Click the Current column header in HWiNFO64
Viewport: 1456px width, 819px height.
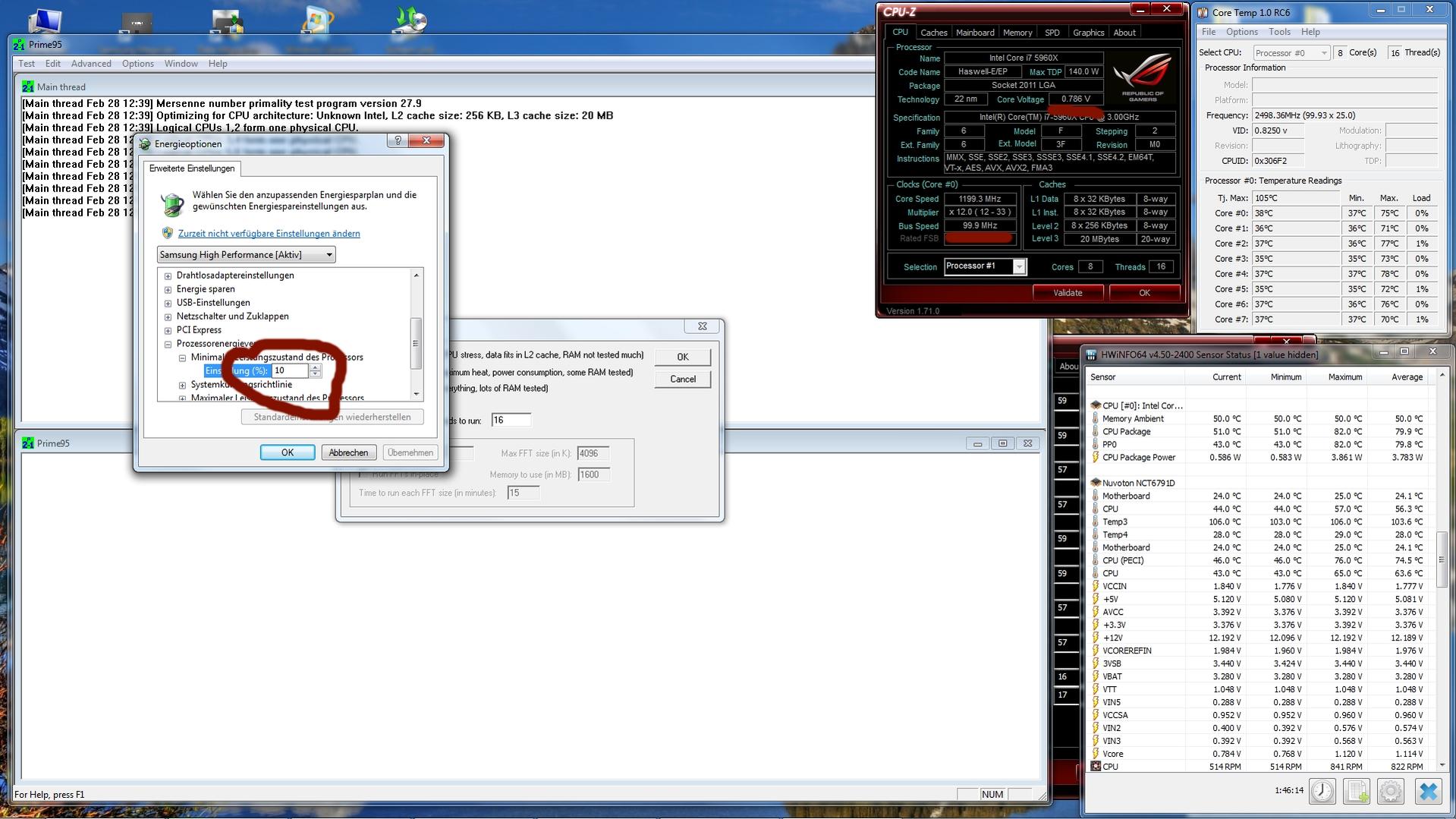click(1227, 377)
